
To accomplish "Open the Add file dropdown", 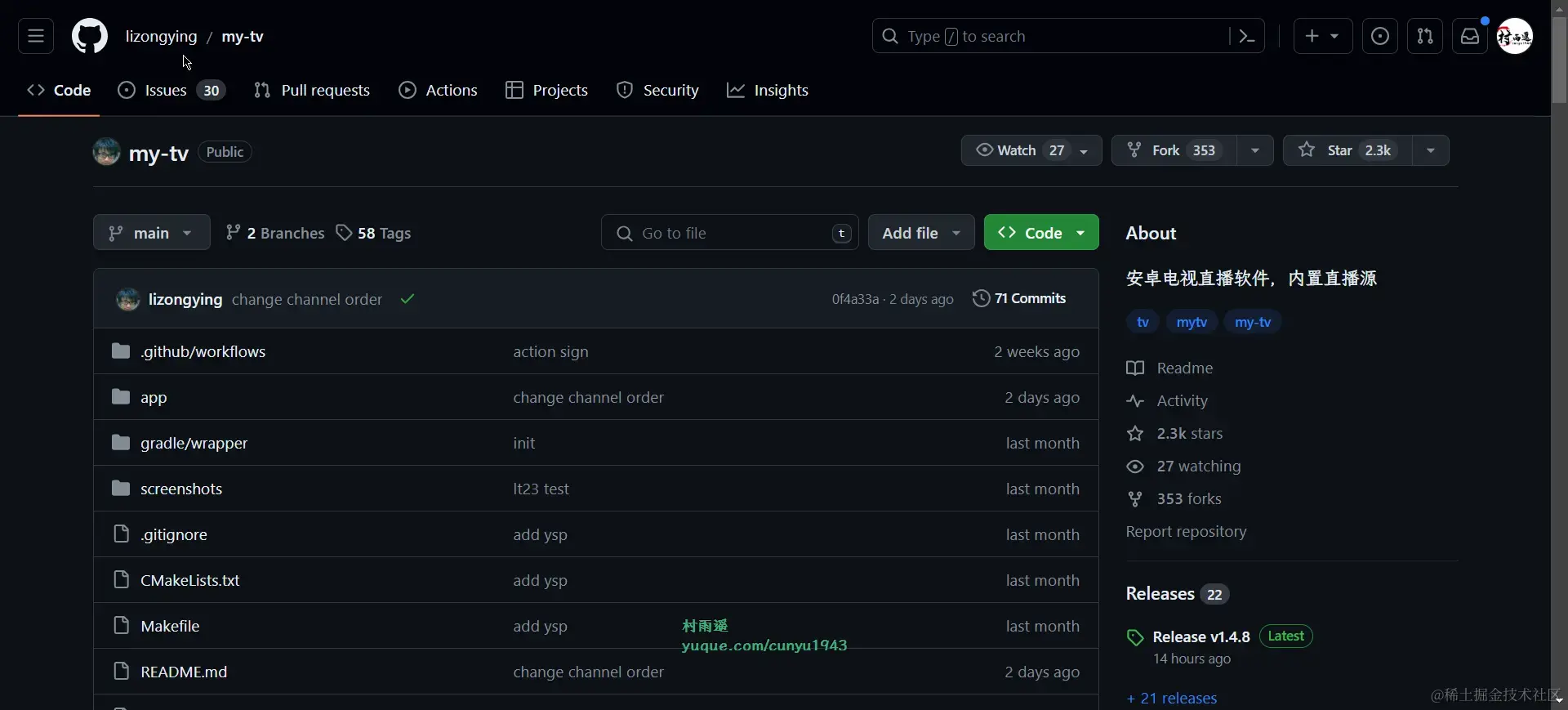I will pos(921,233).
